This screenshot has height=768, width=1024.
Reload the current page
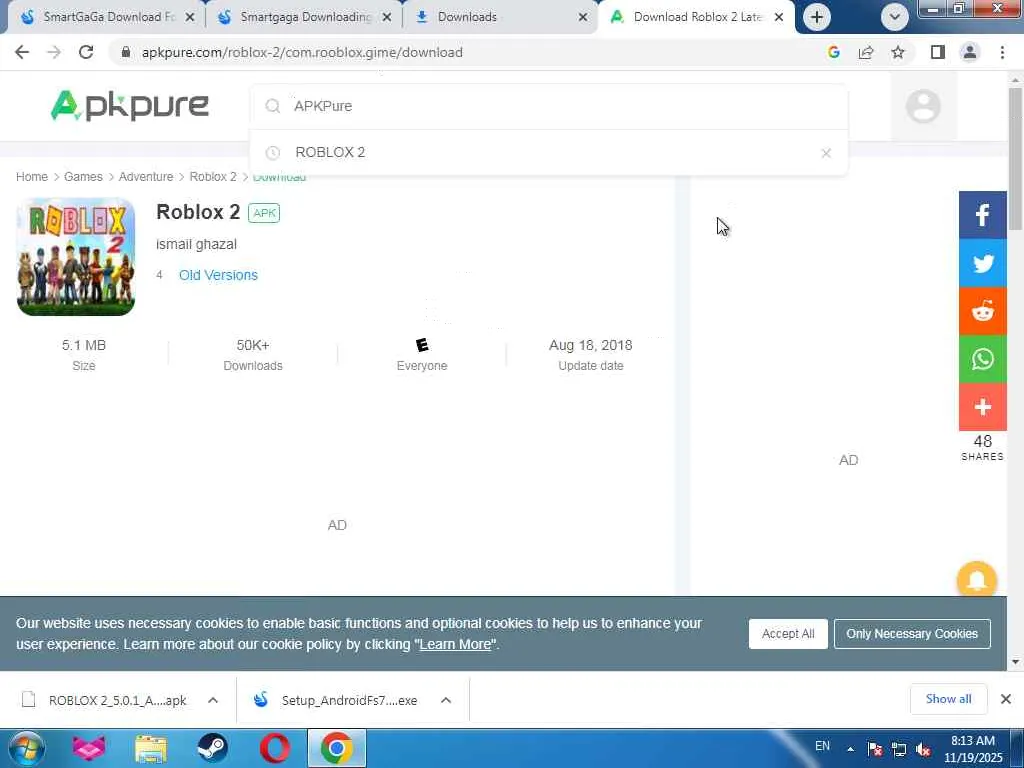coord(86,52)
